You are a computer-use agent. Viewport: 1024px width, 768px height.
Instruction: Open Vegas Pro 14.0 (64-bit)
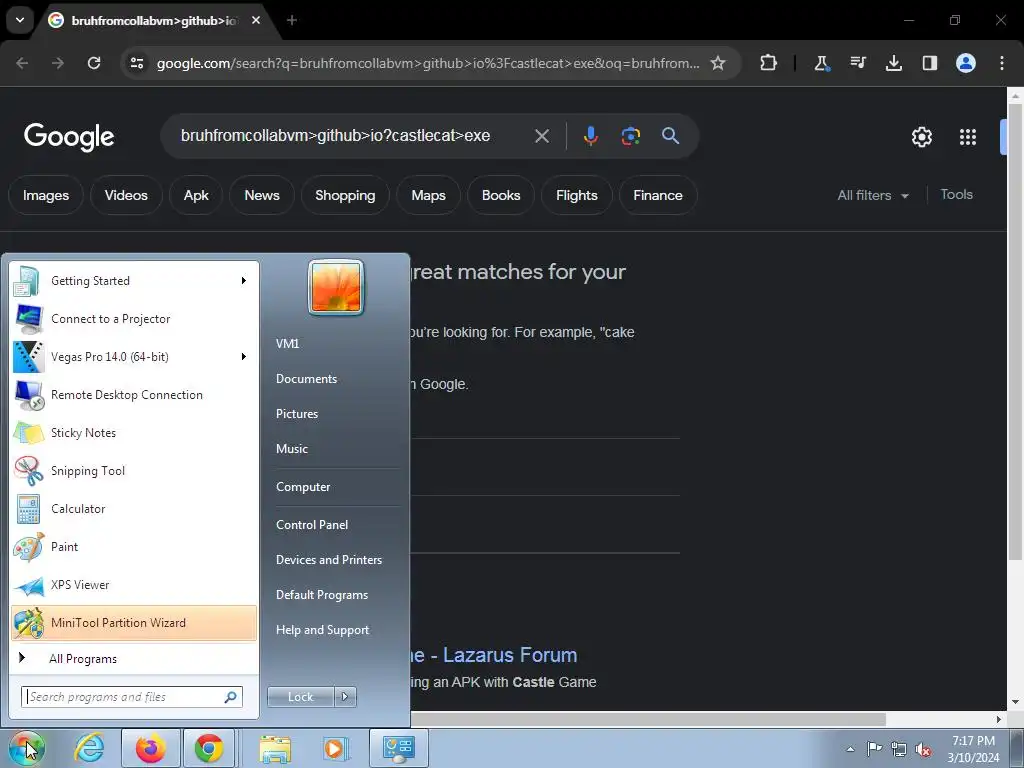(134, 357)
